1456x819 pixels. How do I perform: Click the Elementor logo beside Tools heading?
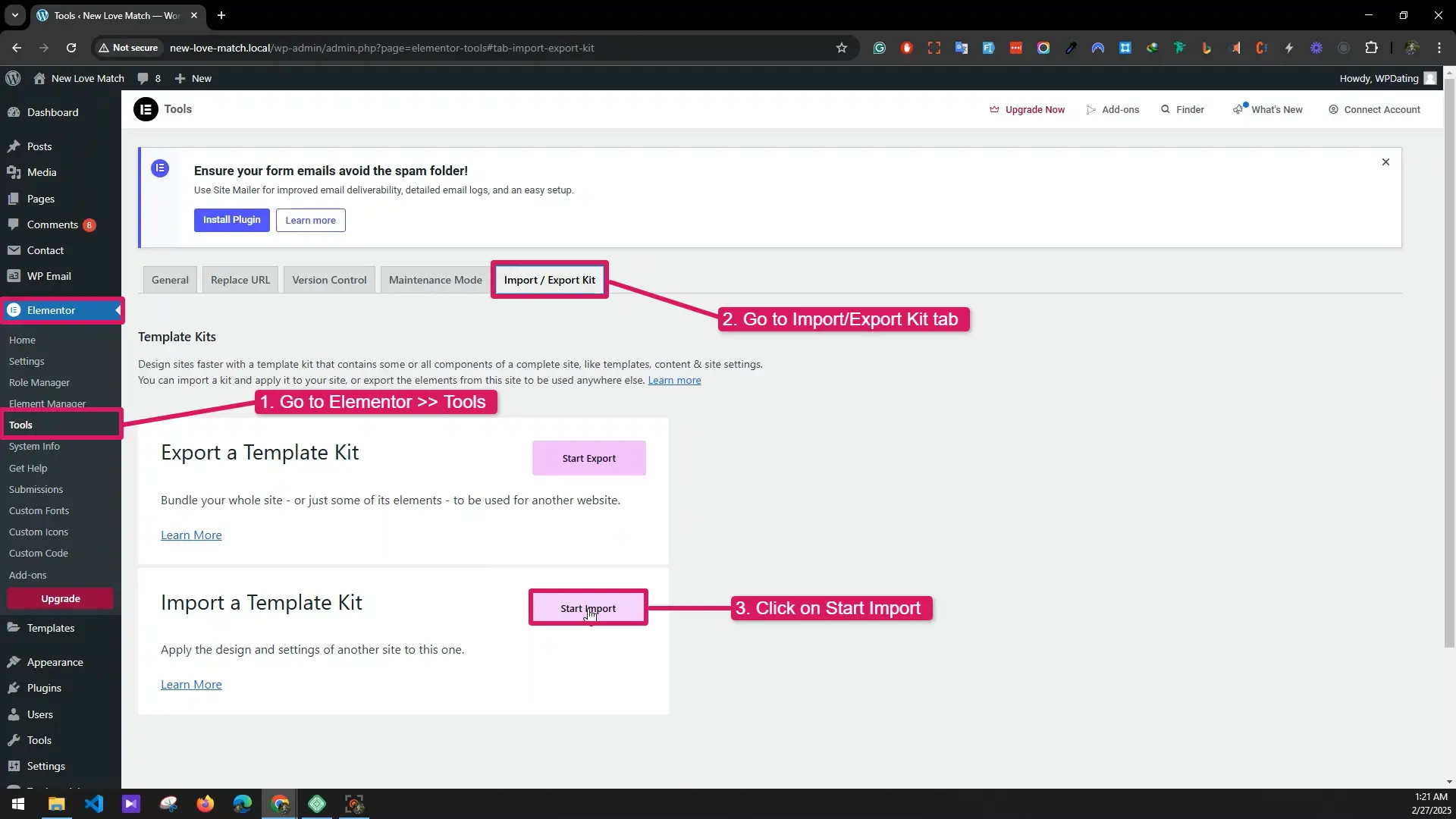146,109
